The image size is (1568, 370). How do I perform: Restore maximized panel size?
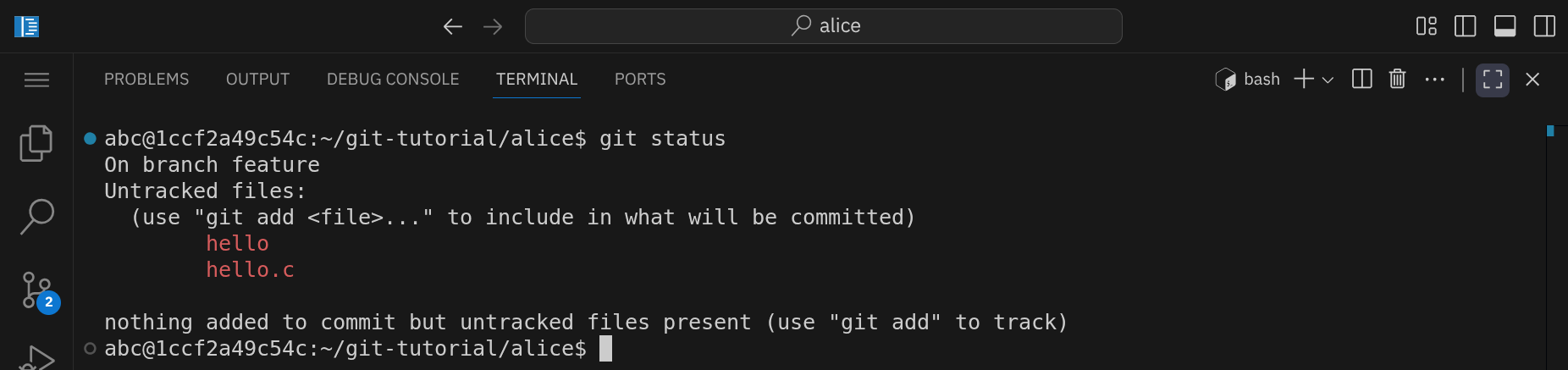[1492, 80]
